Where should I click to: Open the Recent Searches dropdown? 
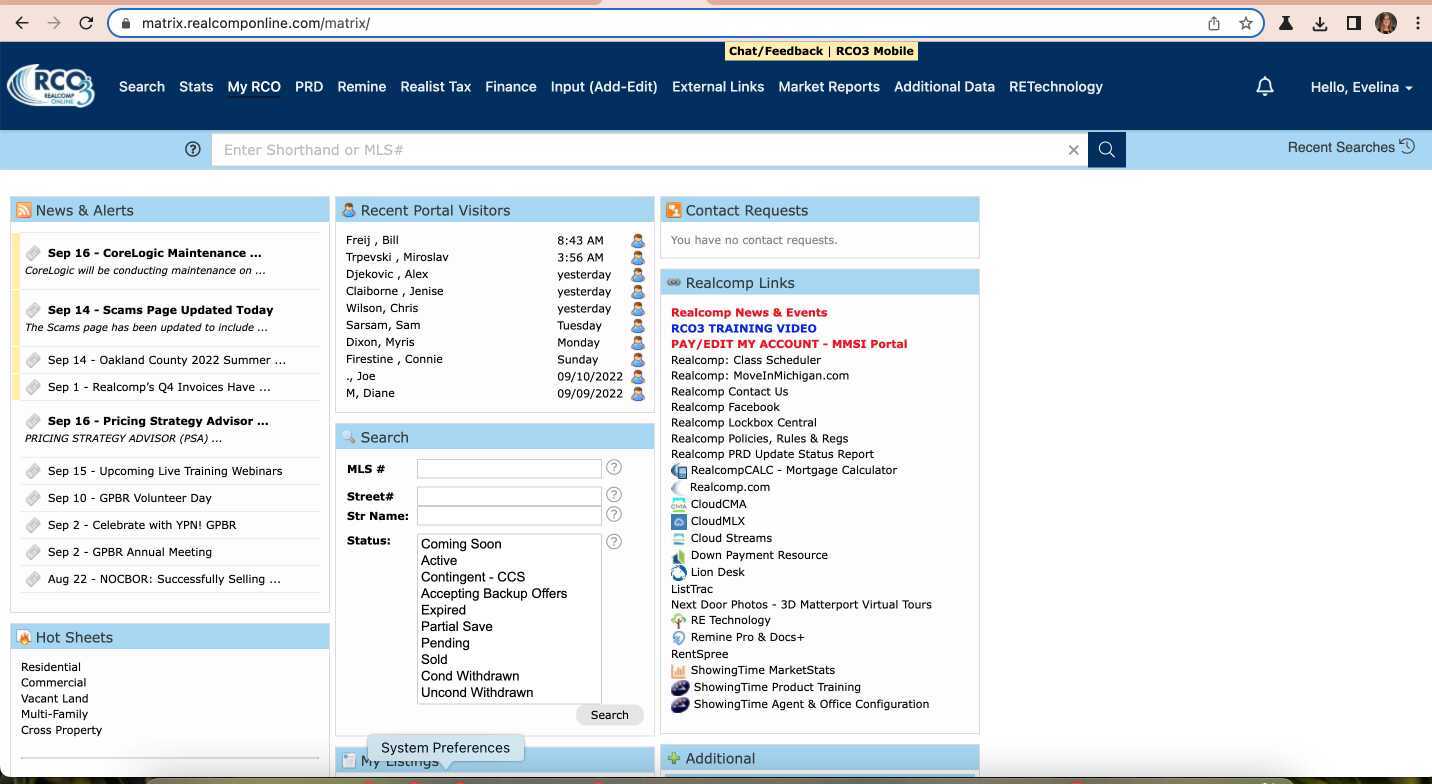click(1350, 147)
